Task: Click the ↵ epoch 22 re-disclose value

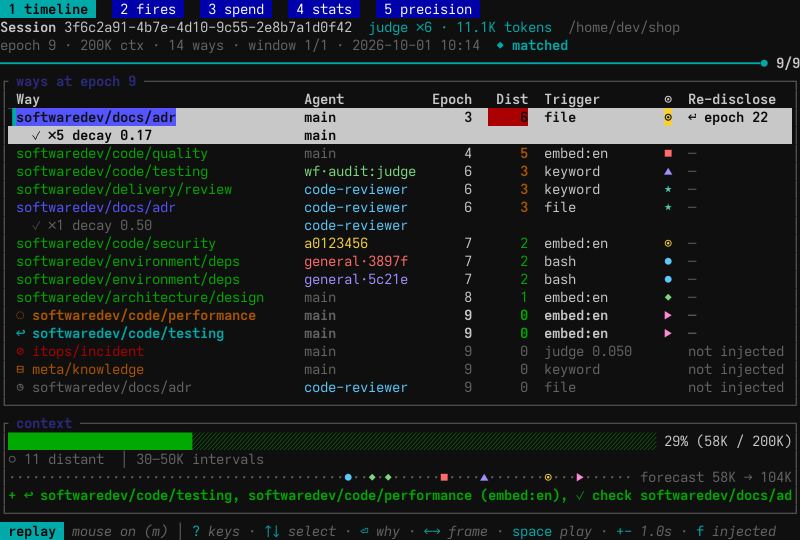Action: tap(728, 117)
